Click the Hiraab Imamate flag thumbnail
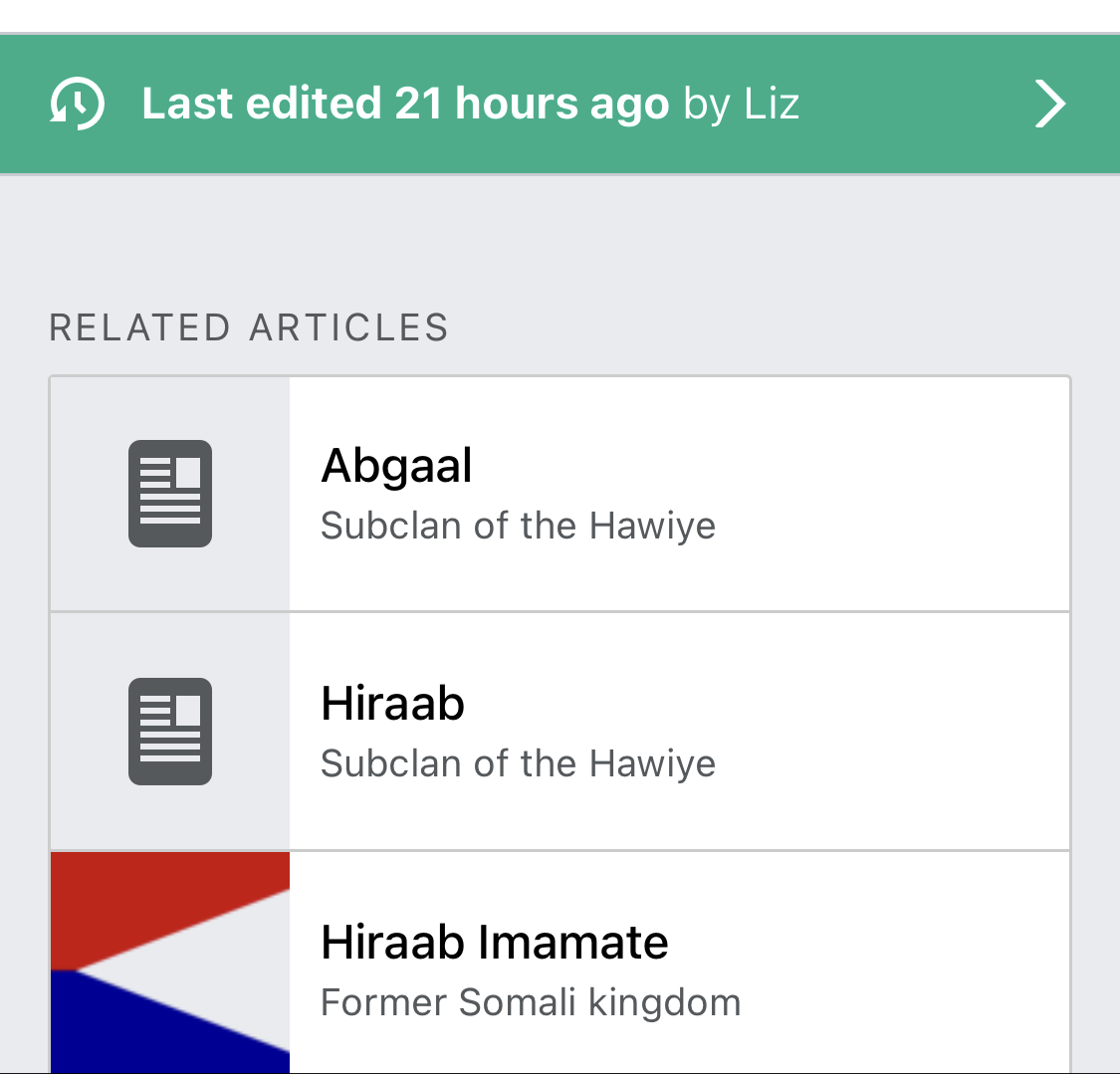Viewport: 1120px width, 1074px height. [x=170, y=963]
